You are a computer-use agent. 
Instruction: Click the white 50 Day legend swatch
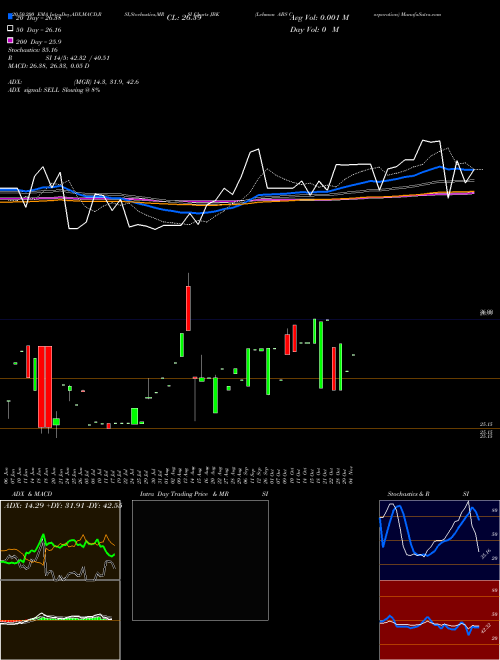coord(10,29)
